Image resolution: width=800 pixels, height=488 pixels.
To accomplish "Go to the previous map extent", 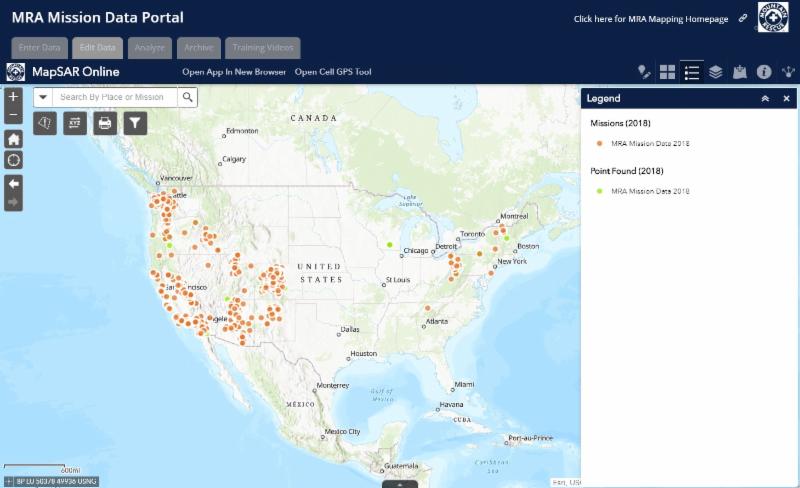I will [13, 184].
